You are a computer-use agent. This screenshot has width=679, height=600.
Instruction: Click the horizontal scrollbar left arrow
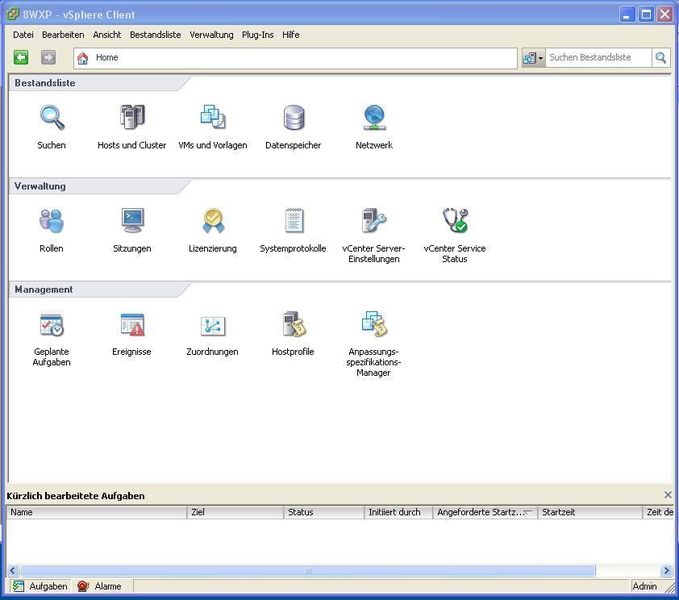coord(13,571)
